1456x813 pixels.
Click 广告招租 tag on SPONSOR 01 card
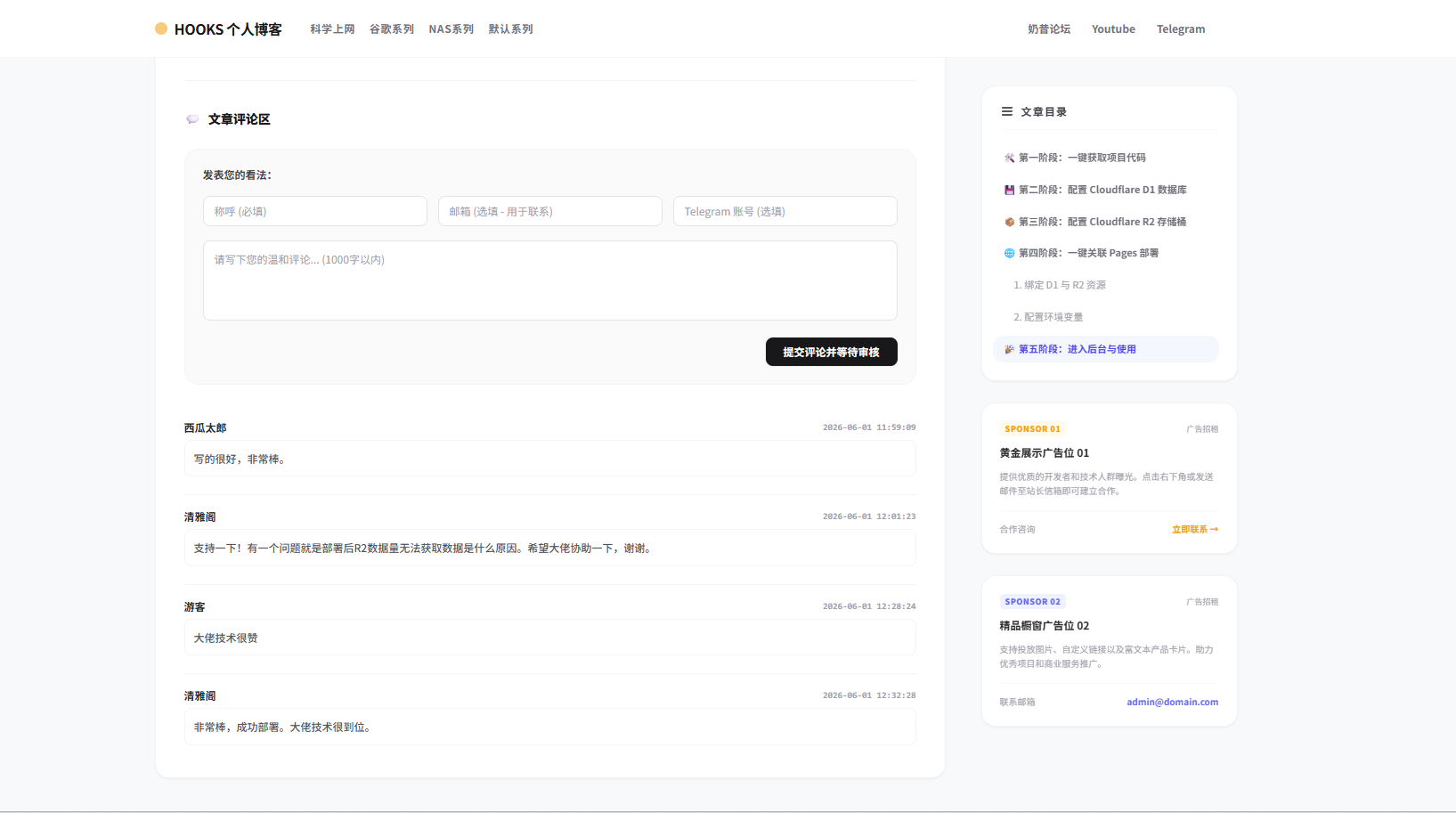click(x=1202, y=429)
